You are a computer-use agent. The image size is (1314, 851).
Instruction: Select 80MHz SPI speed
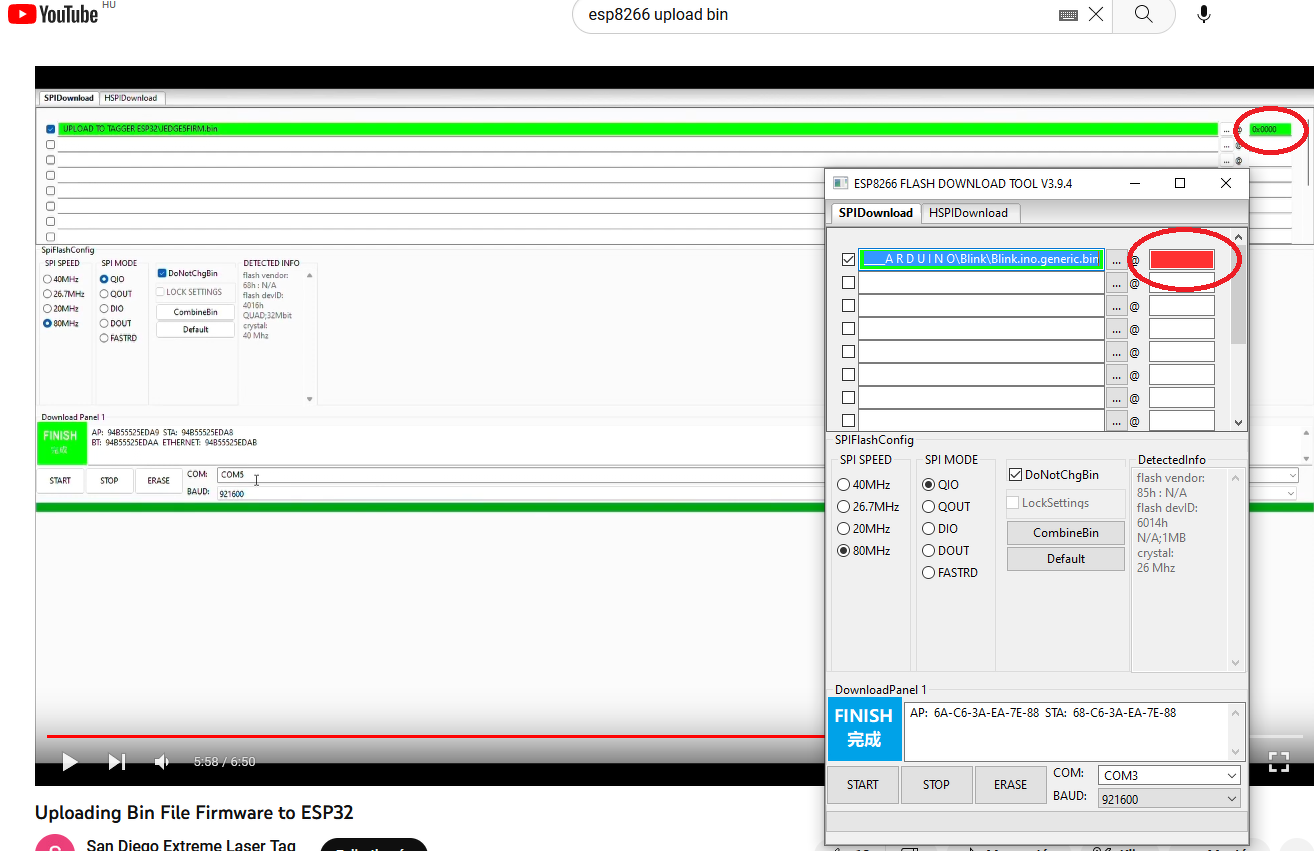(x=864, y=551)
